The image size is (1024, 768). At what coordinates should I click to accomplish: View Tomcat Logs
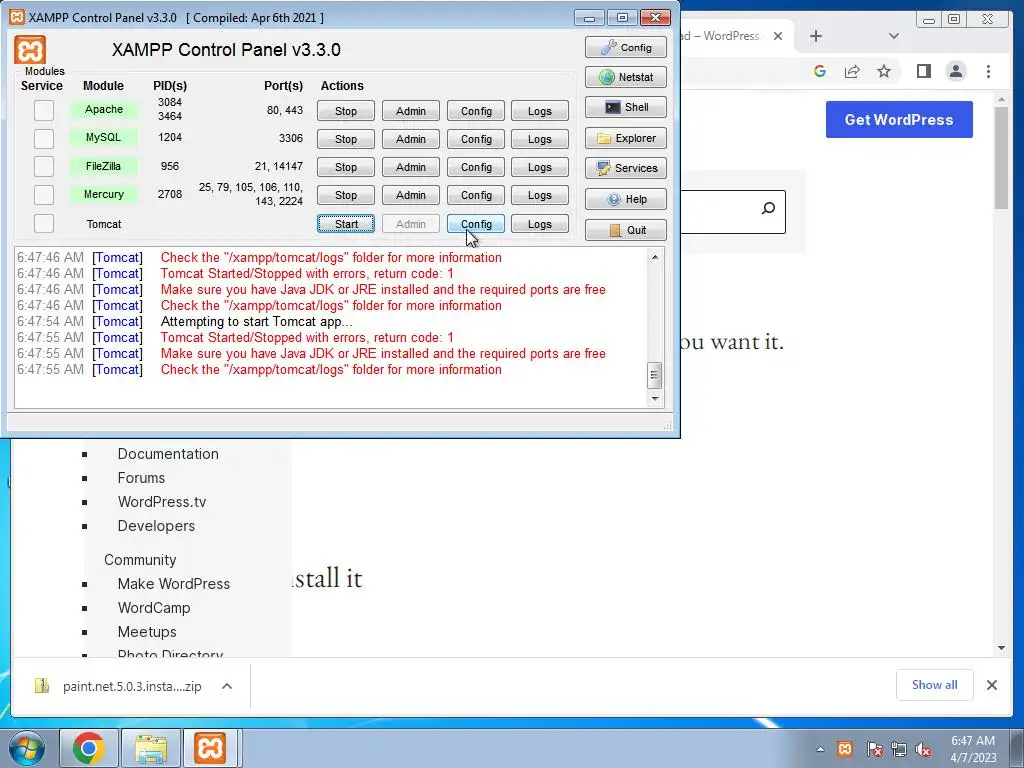[539, 224]
